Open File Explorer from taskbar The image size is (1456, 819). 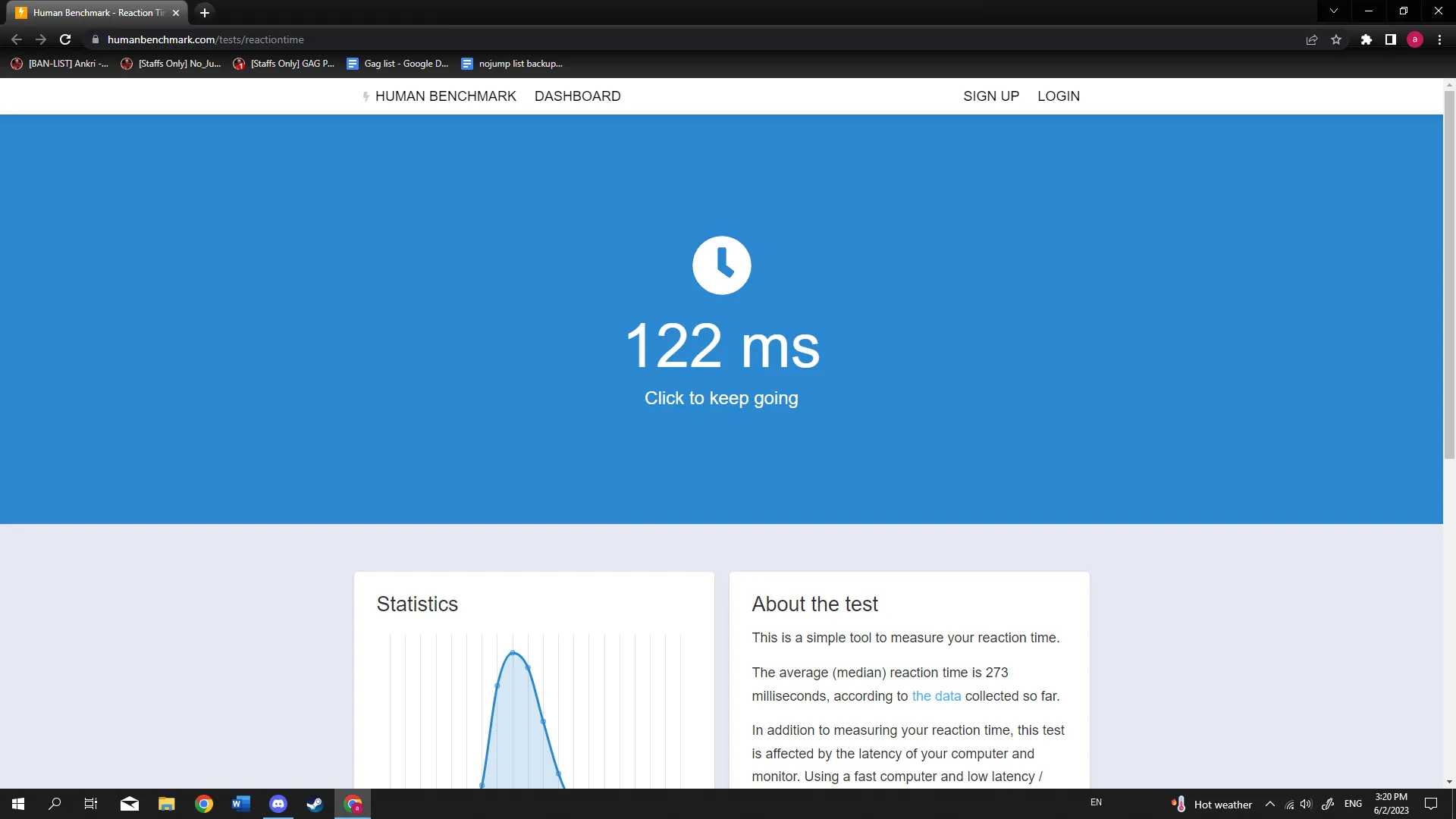(167, 804)
